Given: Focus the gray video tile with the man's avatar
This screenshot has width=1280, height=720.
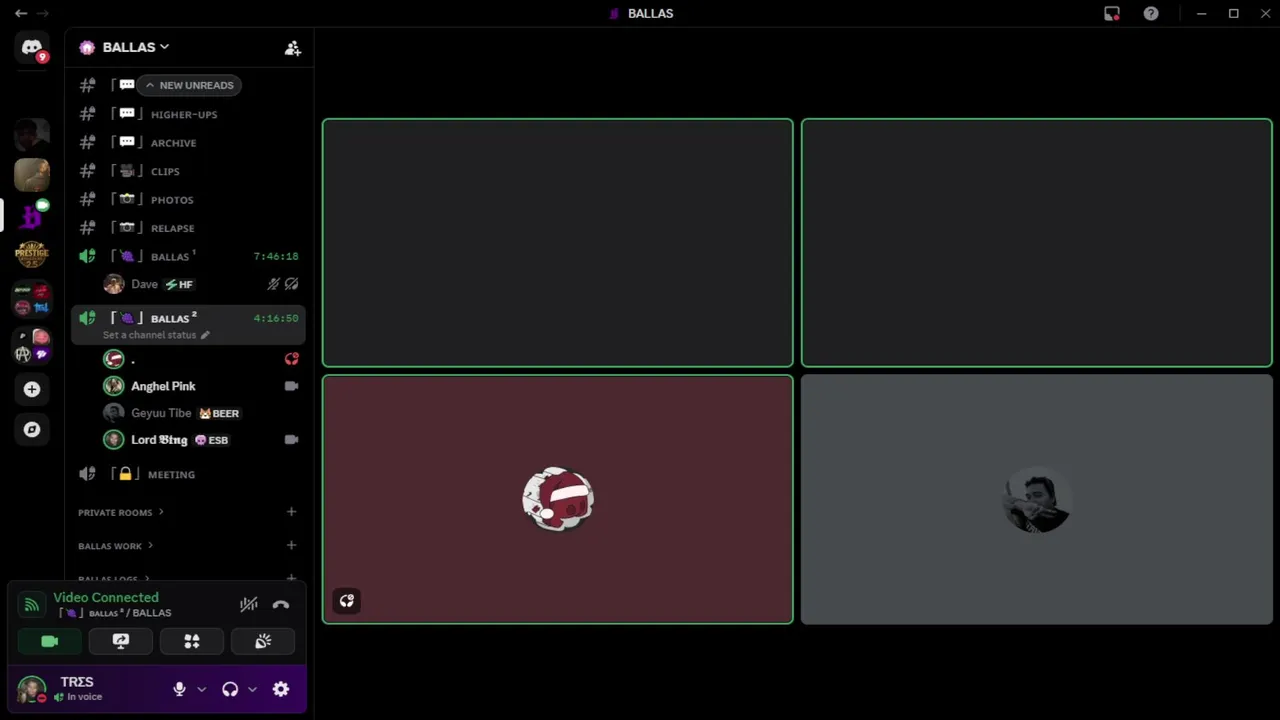Looking at the screenshot, I should click(x=1037, y=499).
